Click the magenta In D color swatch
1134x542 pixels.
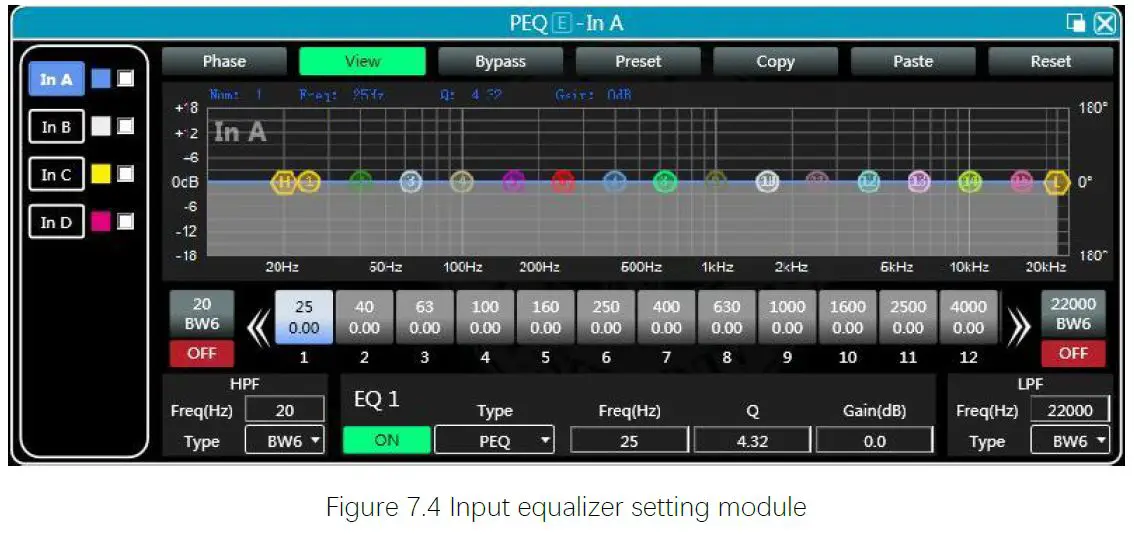click(101, 221)
